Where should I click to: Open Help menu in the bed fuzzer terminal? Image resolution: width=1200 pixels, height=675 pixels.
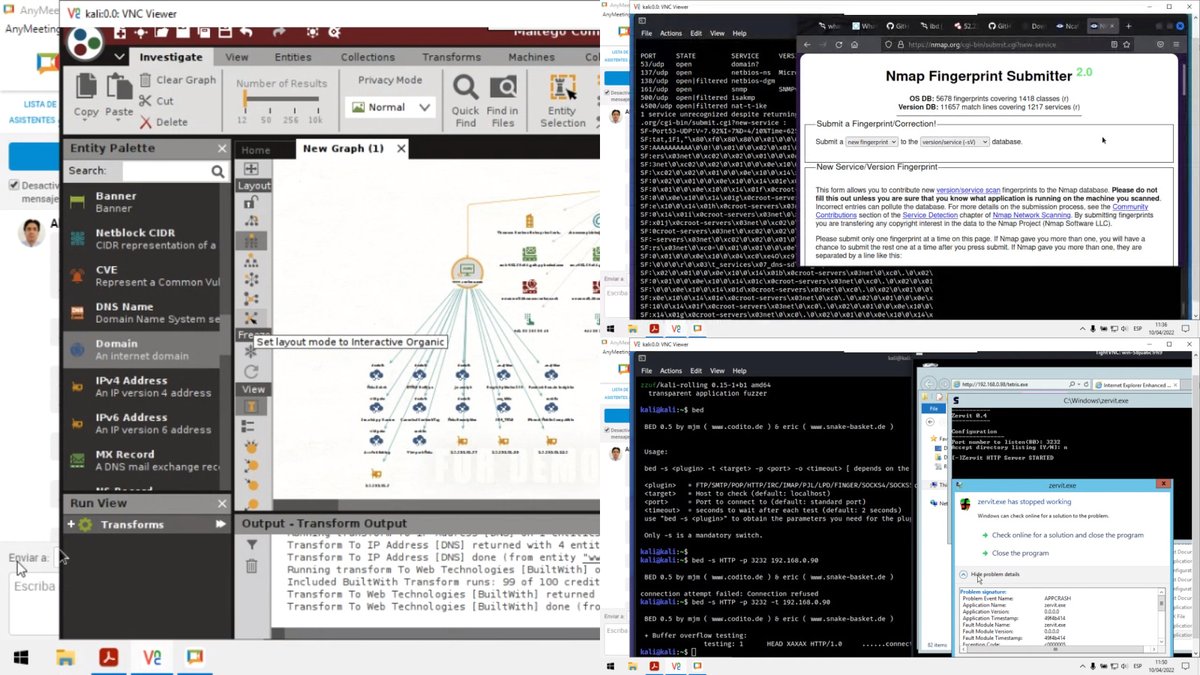739,371
